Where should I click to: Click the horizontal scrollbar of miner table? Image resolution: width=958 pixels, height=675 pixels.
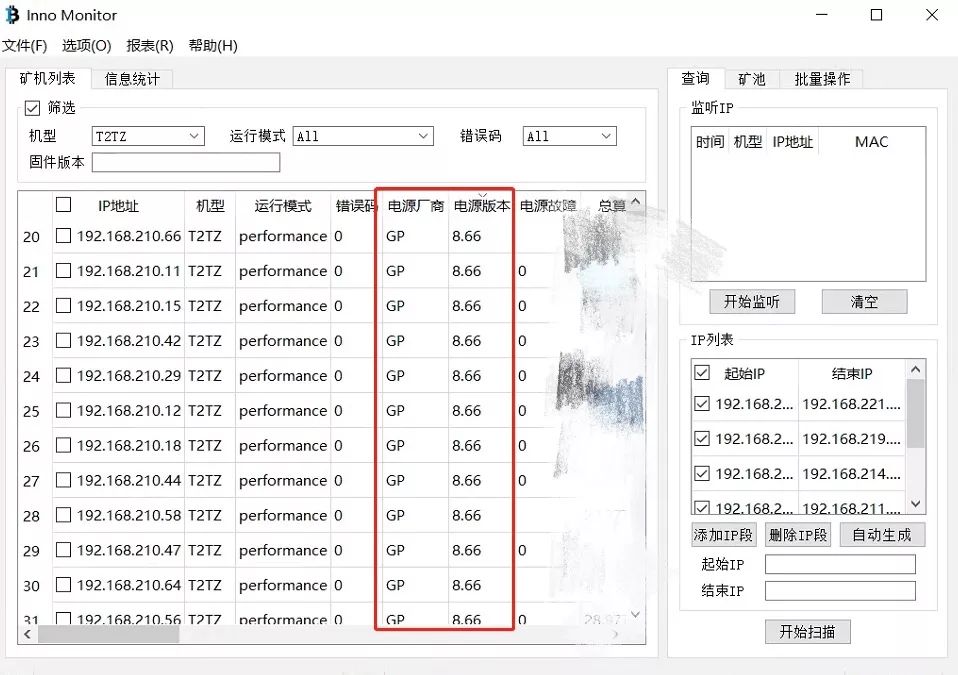[108, 634]
